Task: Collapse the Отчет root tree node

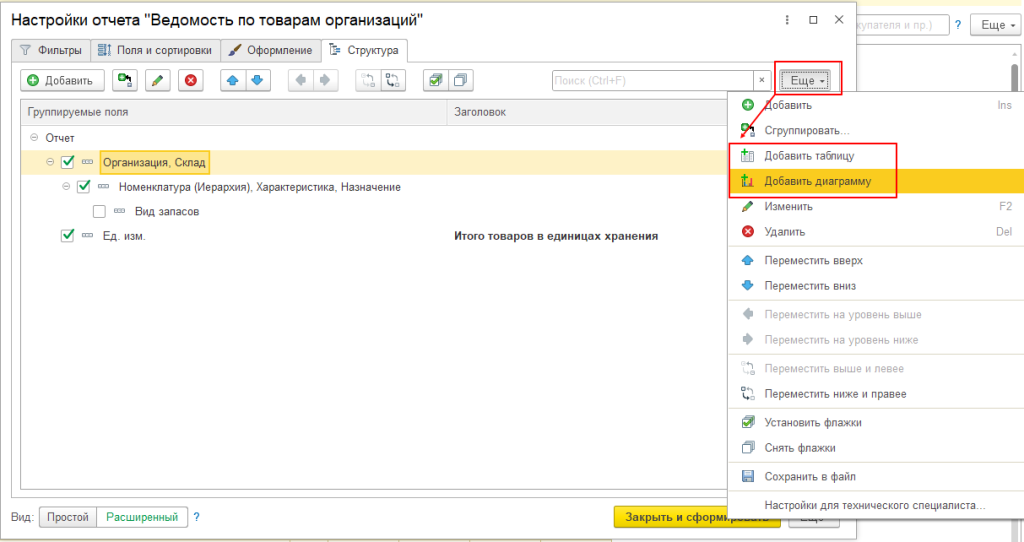Action: coord(35,138)
